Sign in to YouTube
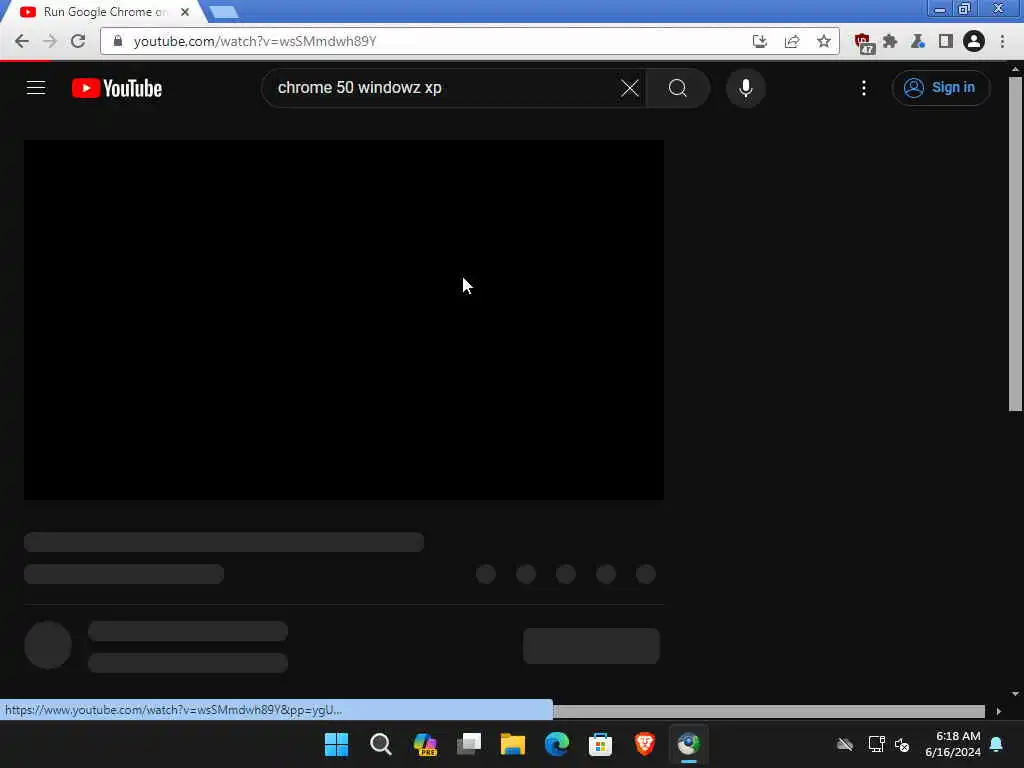Screen dimensions: 1024x768 (x=940, y=88)
